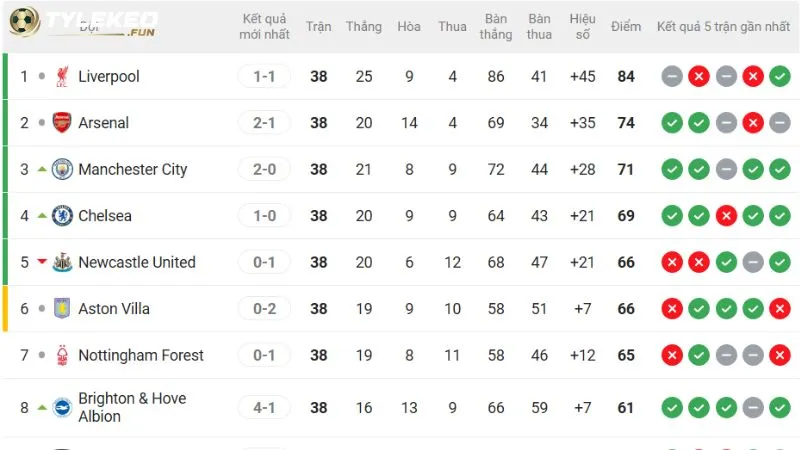Click Manchester City's up-arrow rank change

pyautogui.click(x=42, y=169)
